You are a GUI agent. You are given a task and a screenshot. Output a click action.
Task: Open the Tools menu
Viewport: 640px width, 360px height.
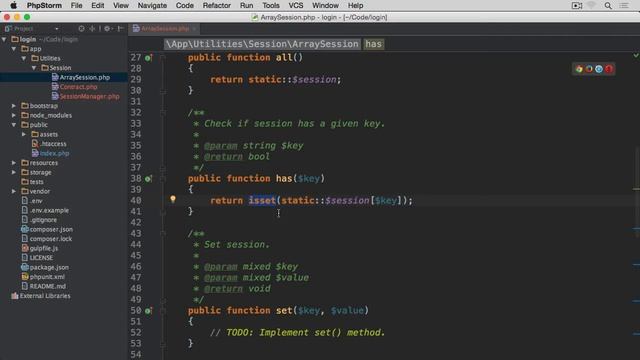click(x=271, y=5)
